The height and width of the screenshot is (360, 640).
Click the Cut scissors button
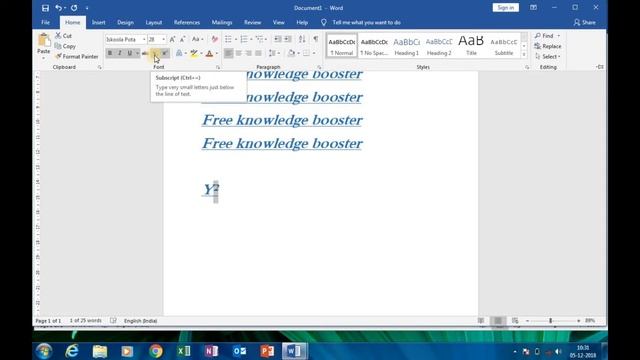(x=64, y=36)
